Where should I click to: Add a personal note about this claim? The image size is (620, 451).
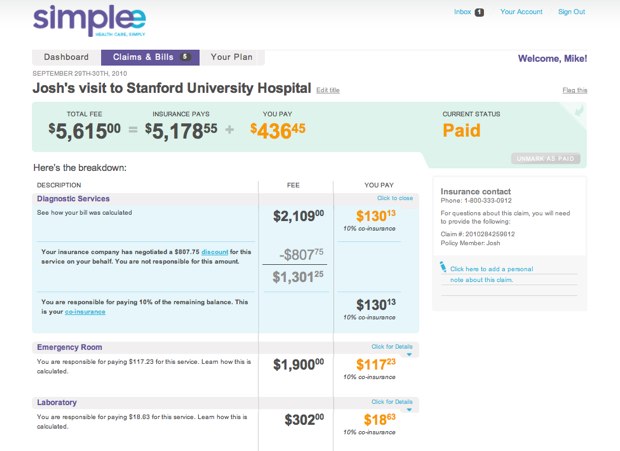point(490,269)
